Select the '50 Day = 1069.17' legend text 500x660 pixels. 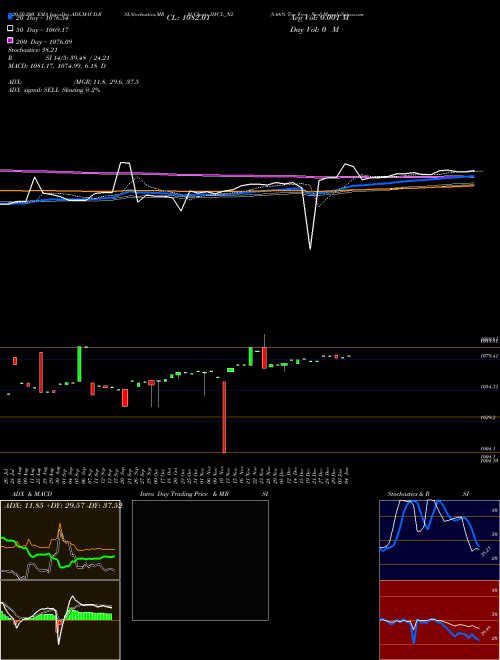point(42,30)
